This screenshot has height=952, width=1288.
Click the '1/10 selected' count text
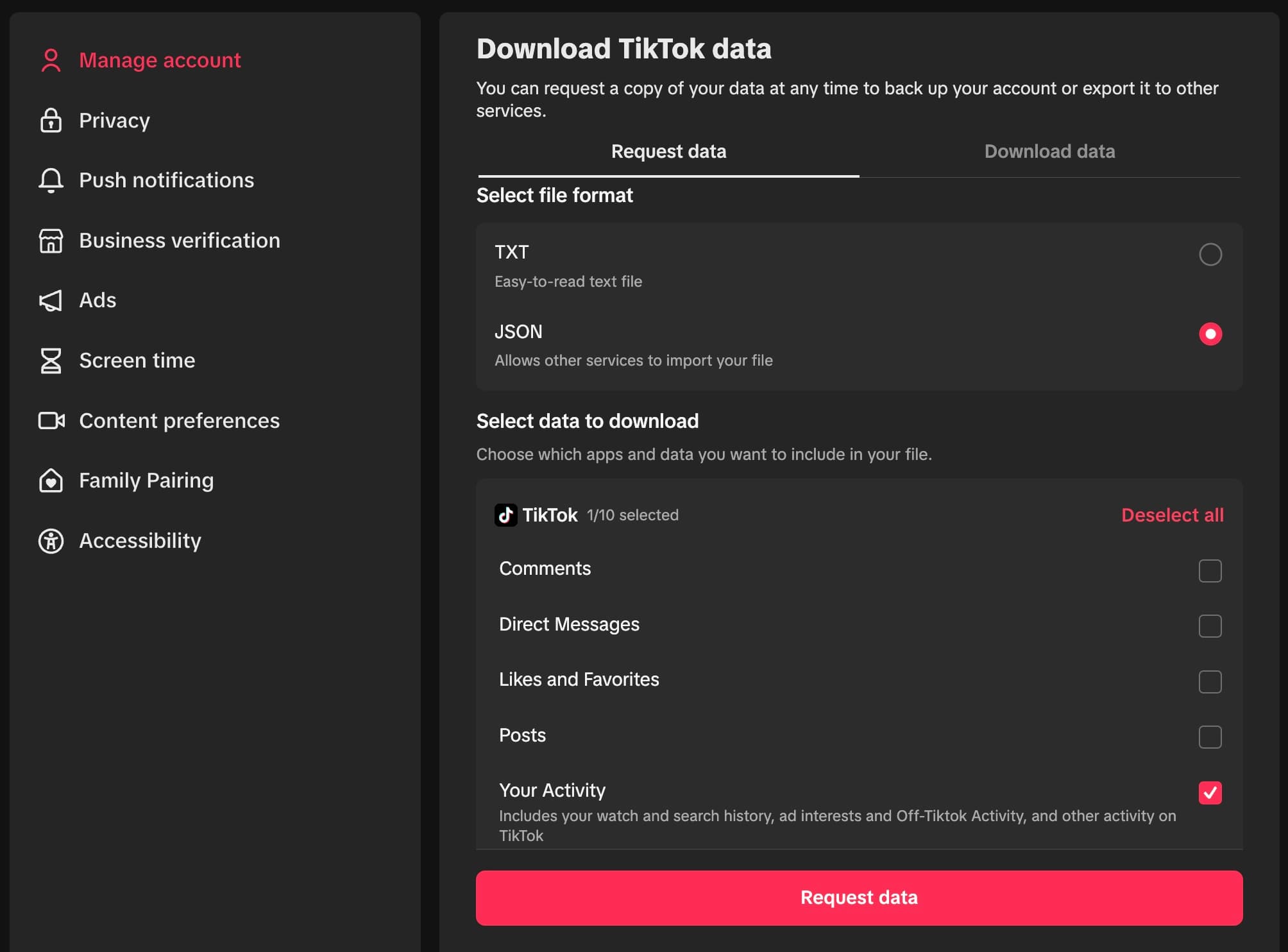point(632,515)
